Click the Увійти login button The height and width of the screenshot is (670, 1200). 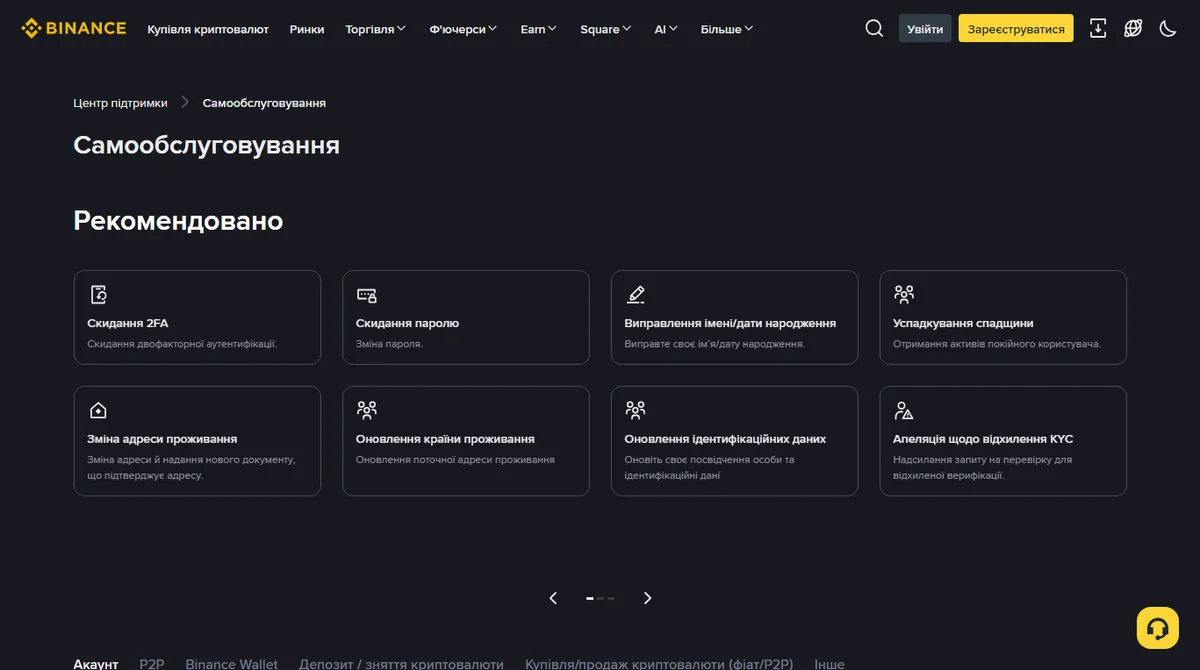(x=925, y=29)
